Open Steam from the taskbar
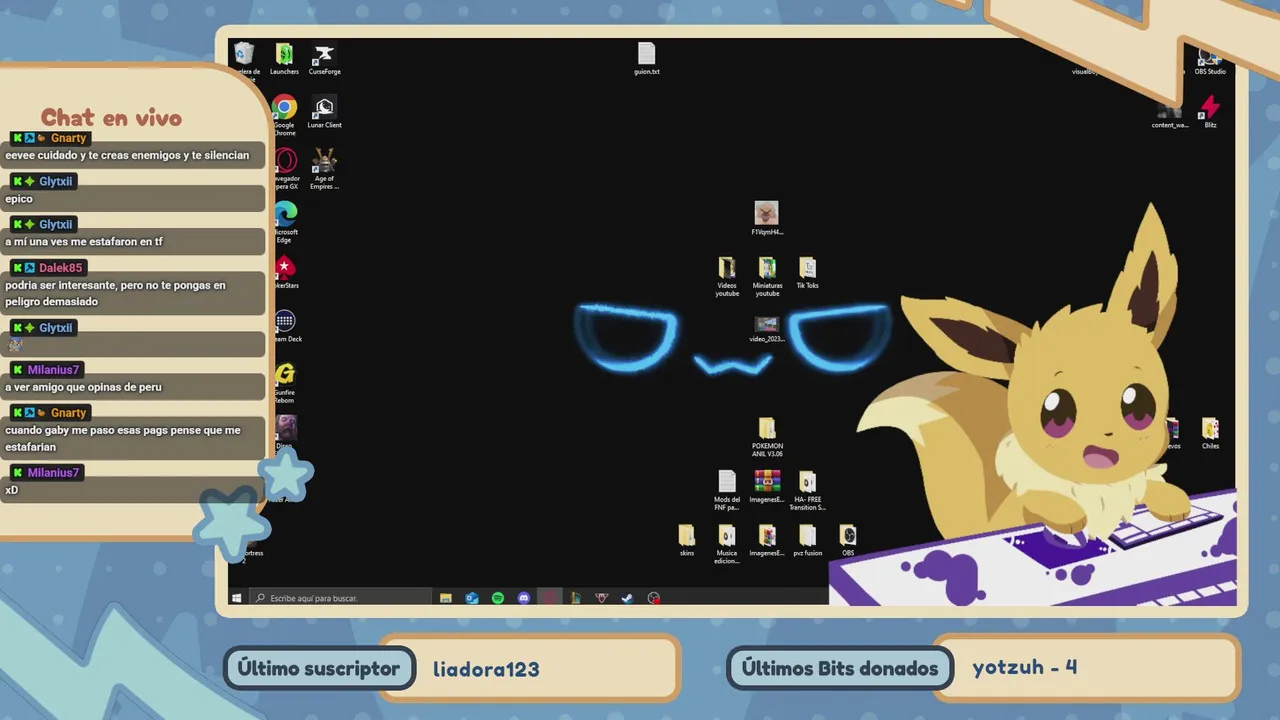Viewport: 1280px width, 720px height. [x=628, y=598]
